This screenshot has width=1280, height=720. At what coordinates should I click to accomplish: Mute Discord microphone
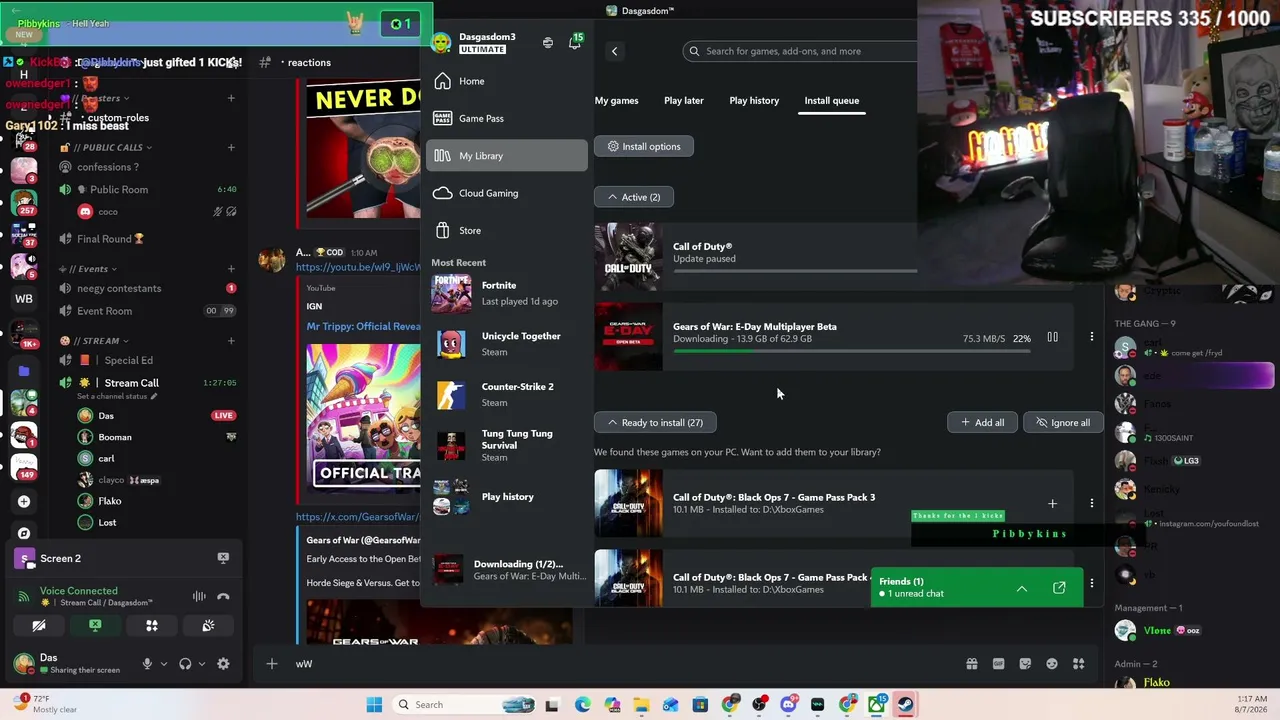tap(147, 664)
